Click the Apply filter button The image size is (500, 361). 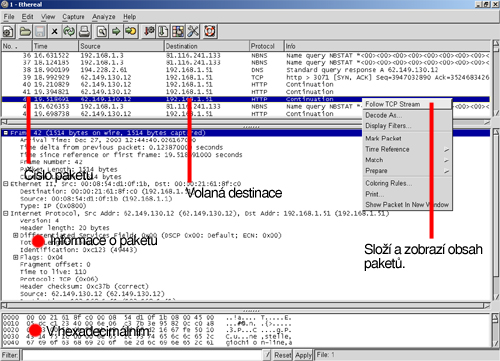pyautogui.click(x=303, y=355)
